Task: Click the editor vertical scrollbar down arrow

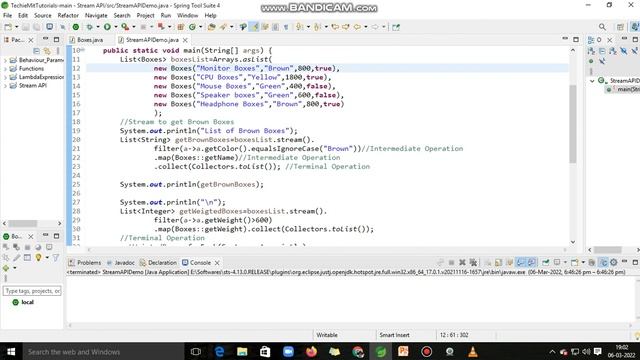Action: [573, 242]
